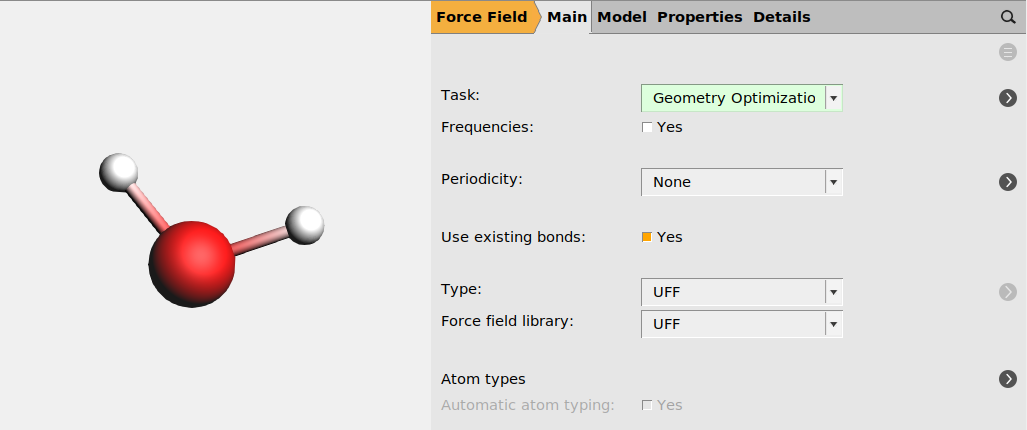The height and width of the screenshot is (430, 1027).
Task: Toggle the Use existing bonds checkbox
Action: coord(647,237)
